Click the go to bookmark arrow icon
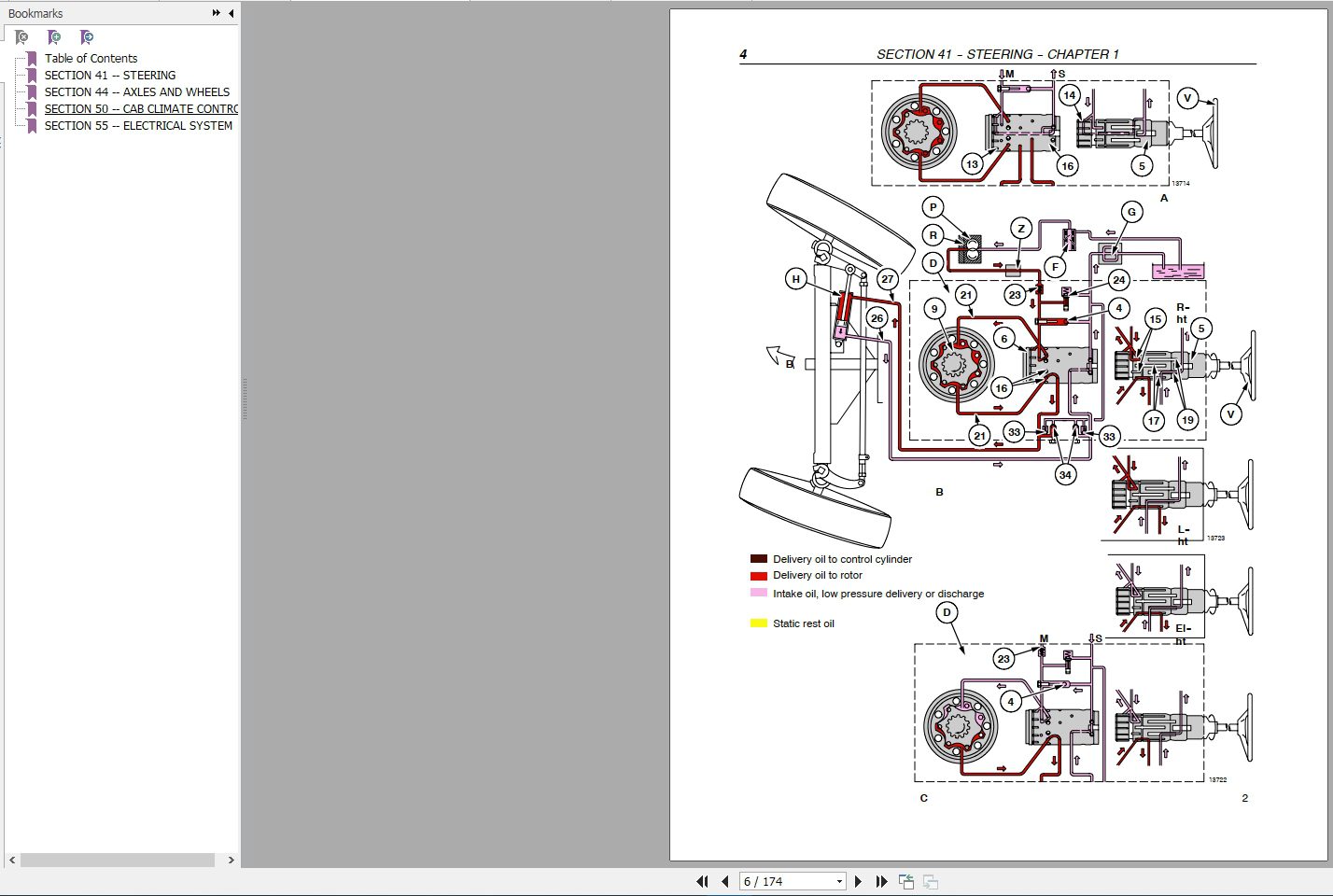The width and height of the screenshot is (1333, 896). pos(87,37)
